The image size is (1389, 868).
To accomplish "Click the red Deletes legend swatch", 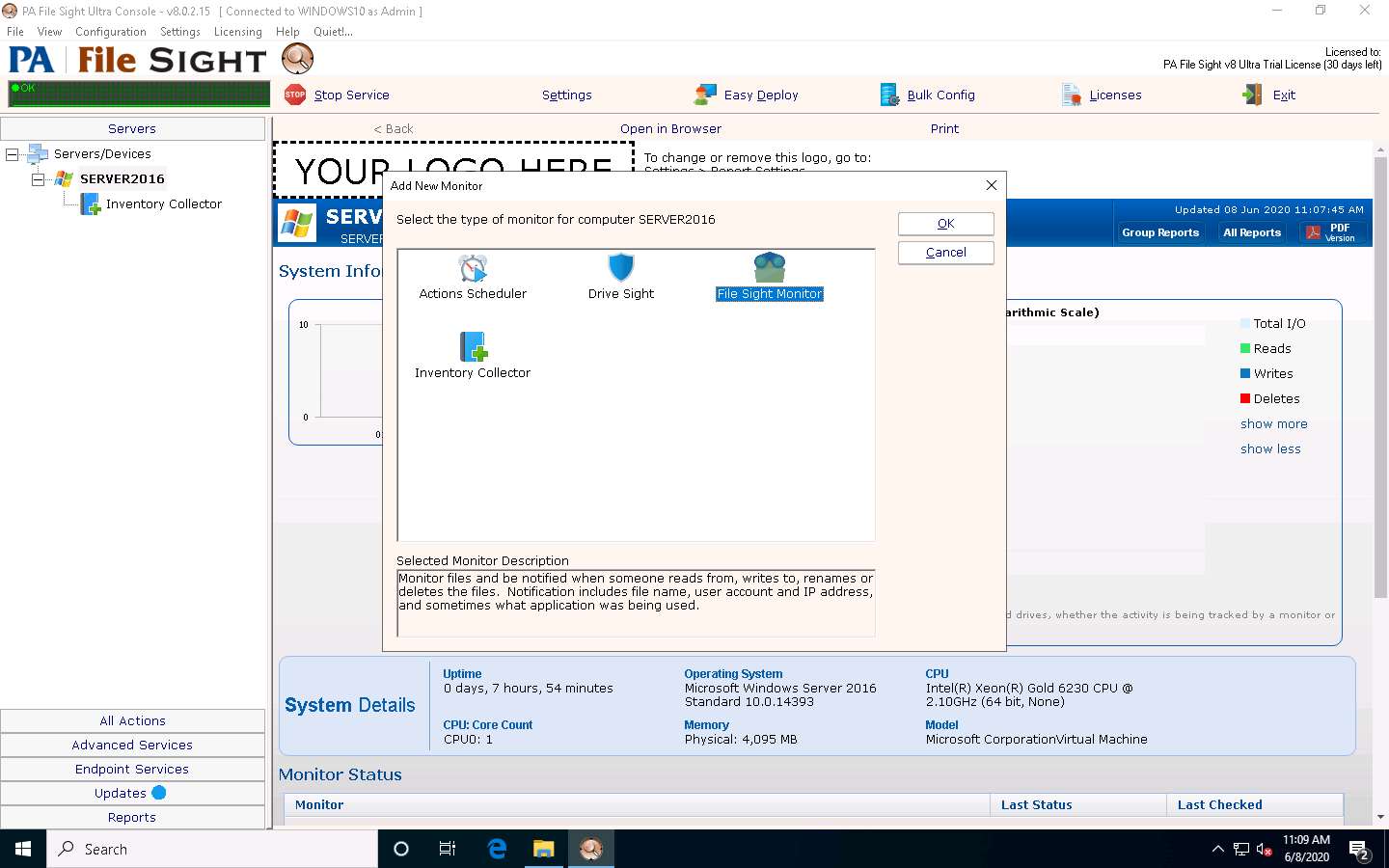I will pos(1245,399).
